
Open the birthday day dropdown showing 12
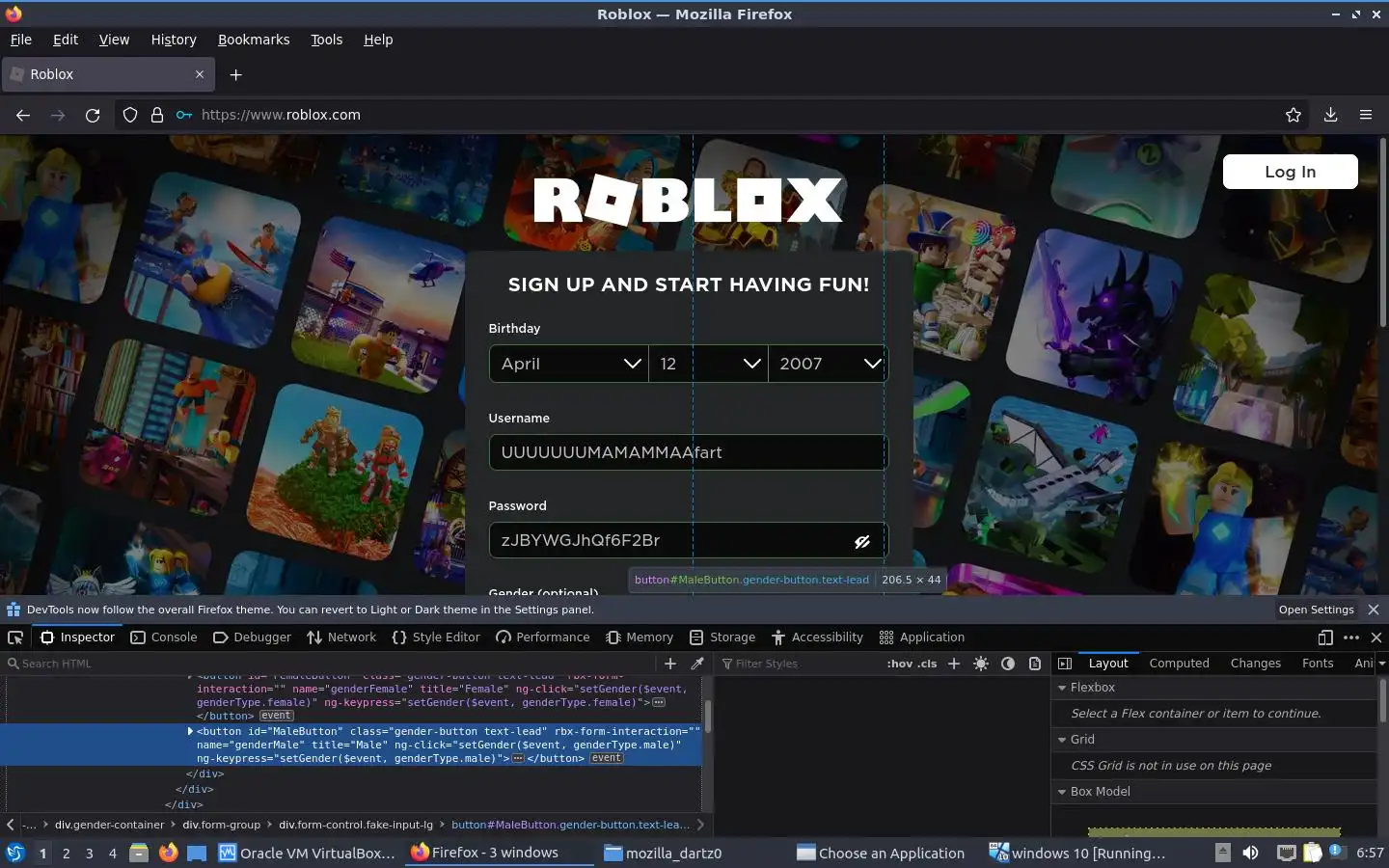pyautogui.click(x=708, y=364)
